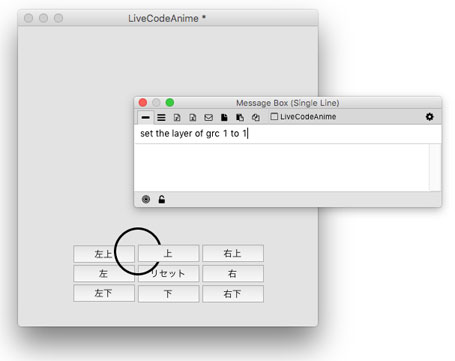Show Pending Messages envelope icon
This screenshot has height=361, width=455.
click(x=209, y=117)
